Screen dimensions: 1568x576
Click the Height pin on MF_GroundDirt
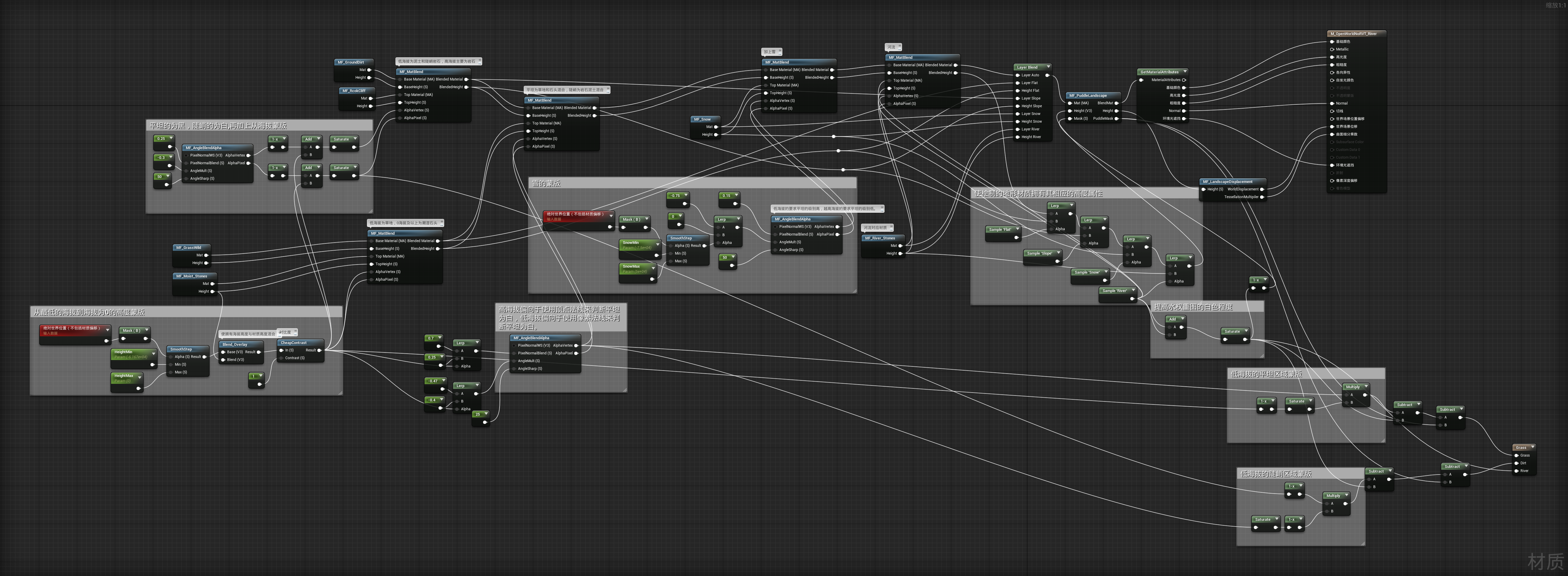point(369,77)
